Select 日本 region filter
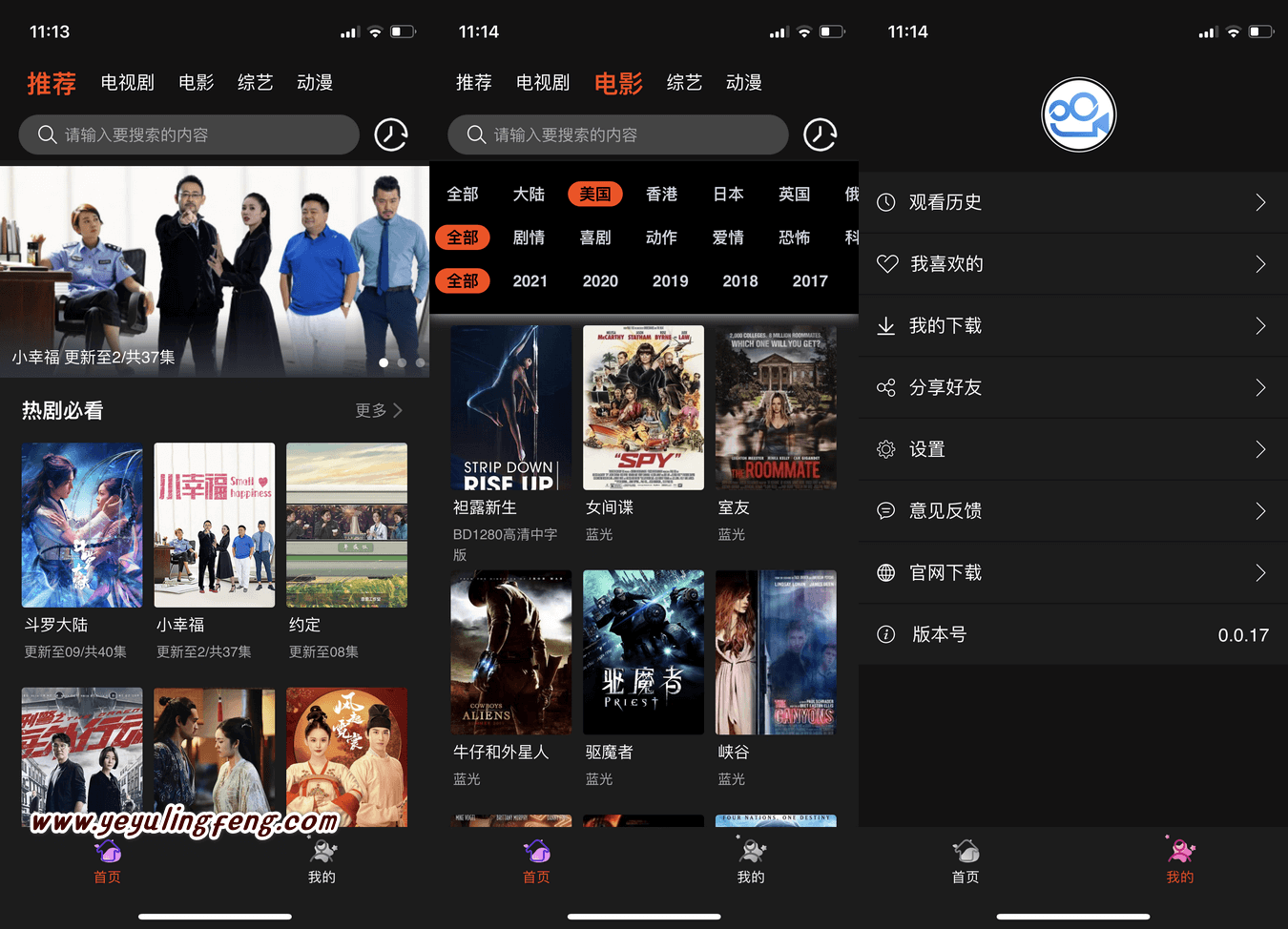 pyautogui.click(x=728, y=194)
